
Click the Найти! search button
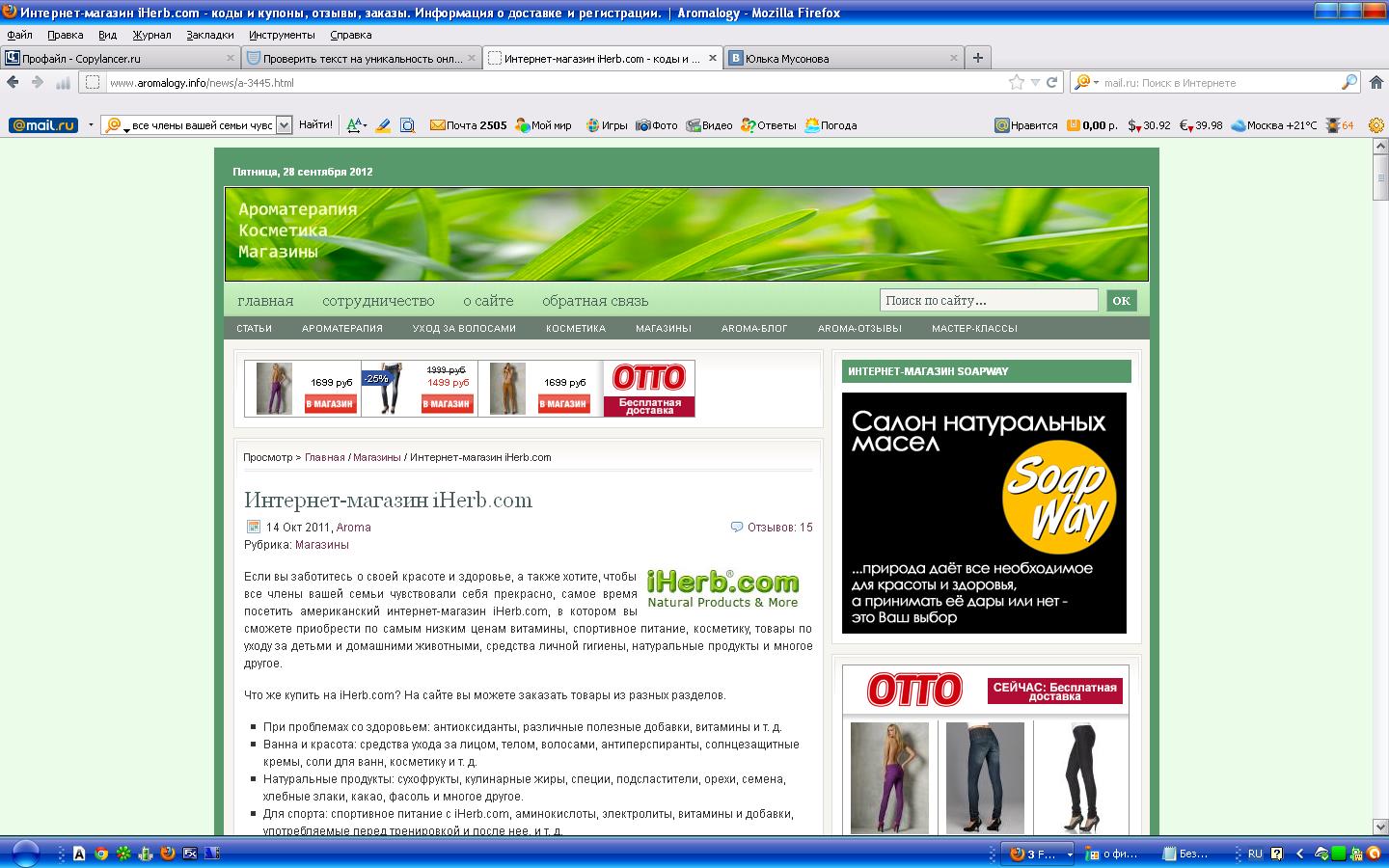coord(315,125)
